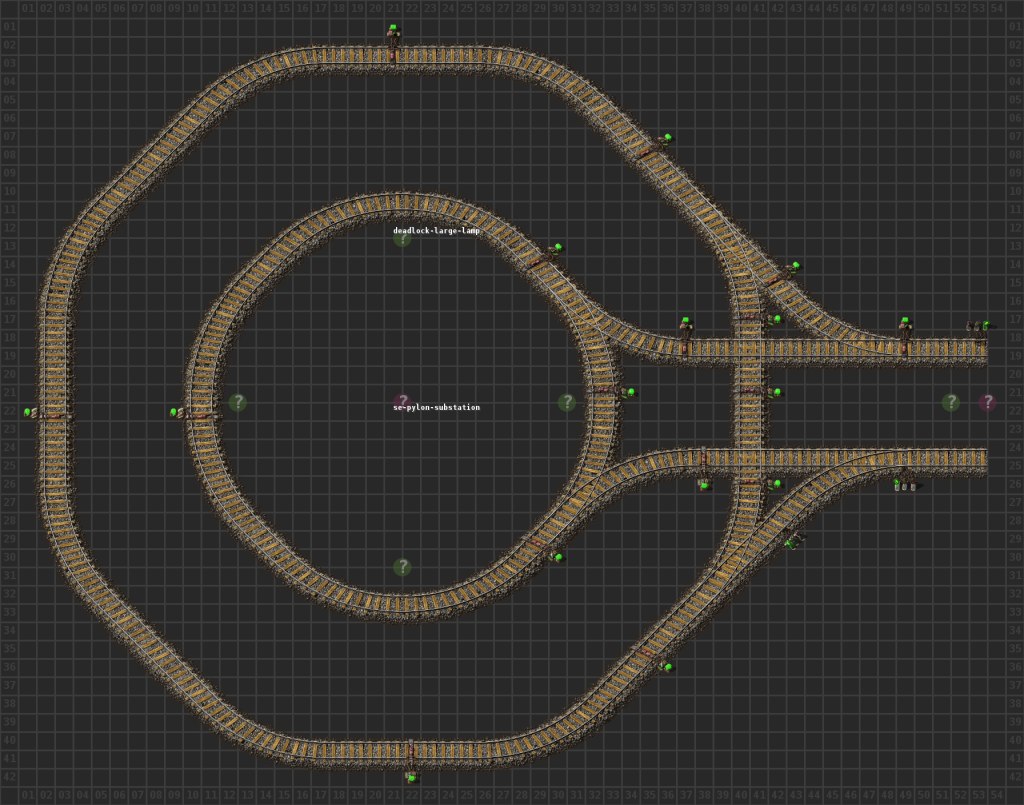Select green question mark inside inner loop's left
1024x805 pixels.
(238, 402)
